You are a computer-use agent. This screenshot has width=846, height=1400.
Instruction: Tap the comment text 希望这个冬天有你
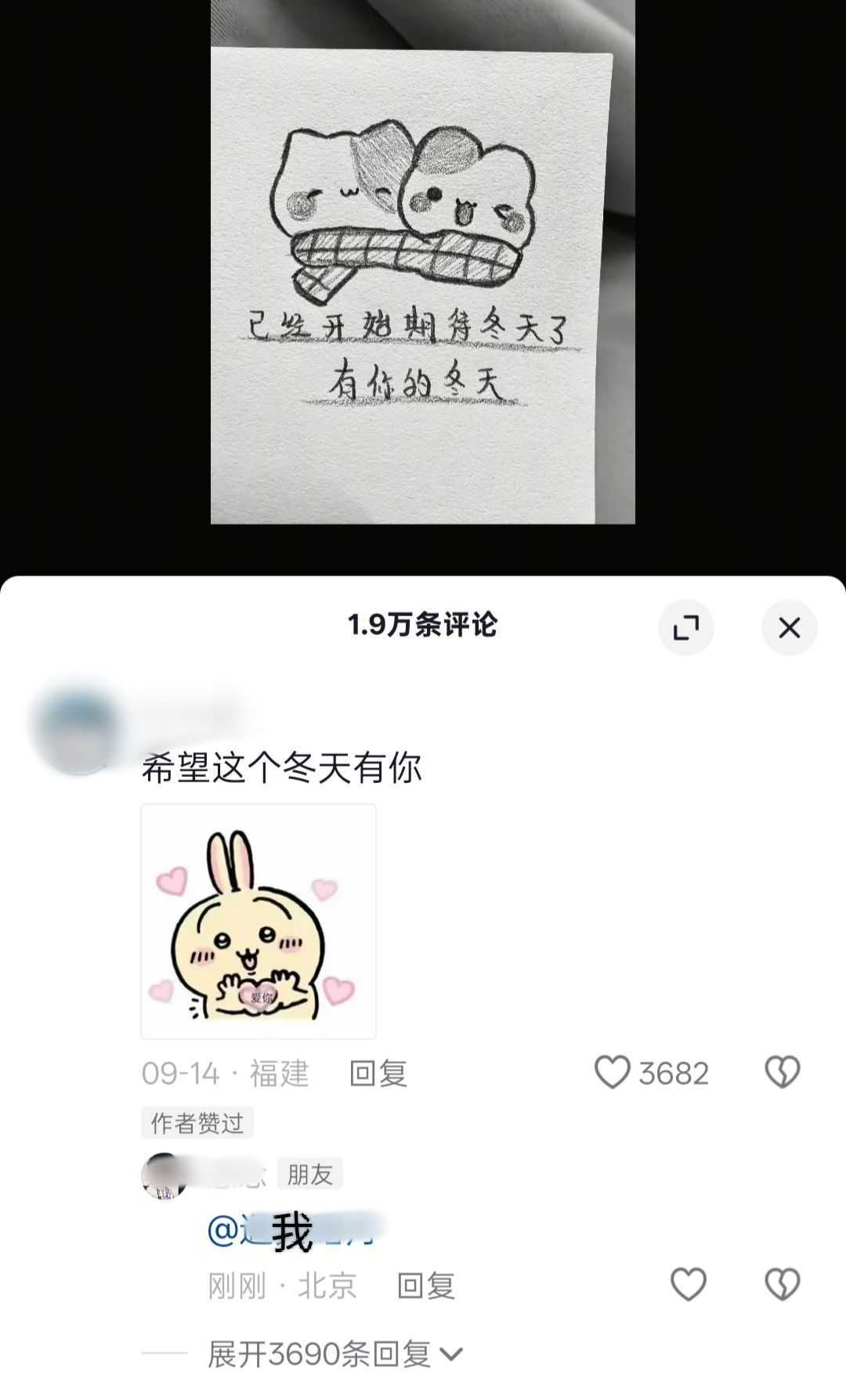282,767
